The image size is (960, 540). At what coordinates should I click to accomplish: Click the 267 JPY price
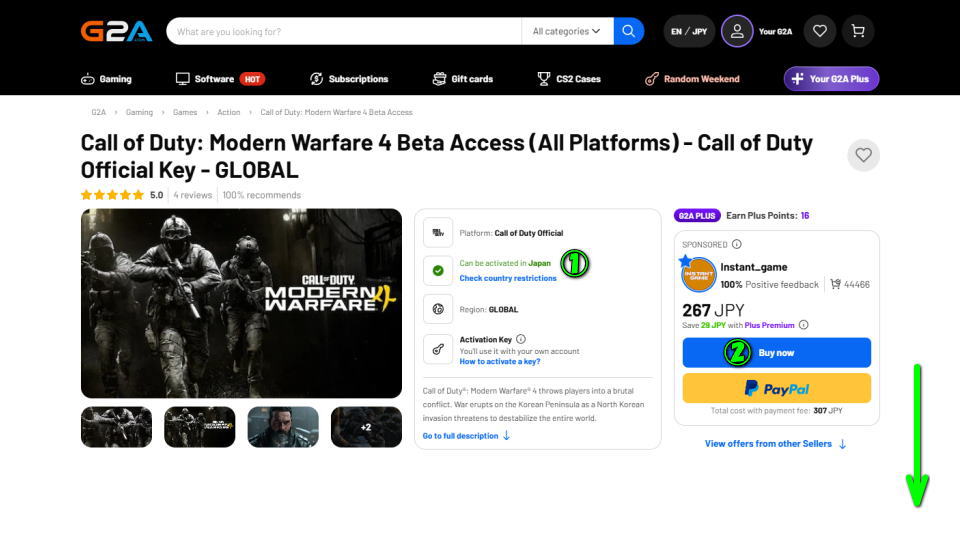(713, 310)
